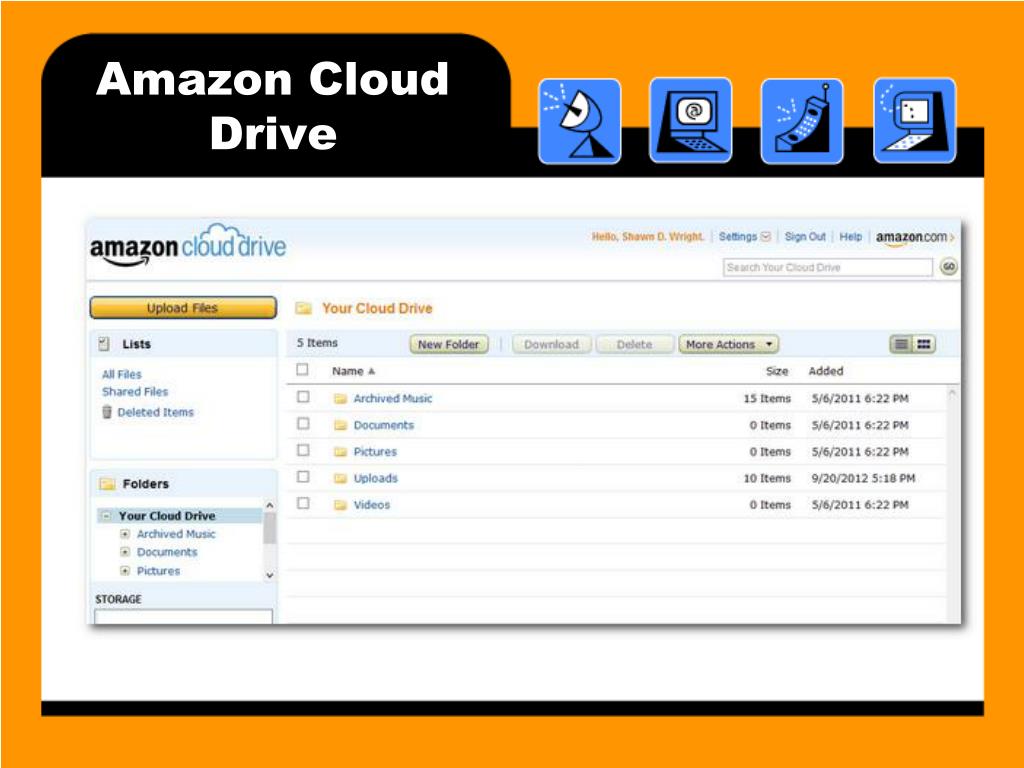Click the Upload Files button
The image size is (1024, 768).
(x=183, y=308)
